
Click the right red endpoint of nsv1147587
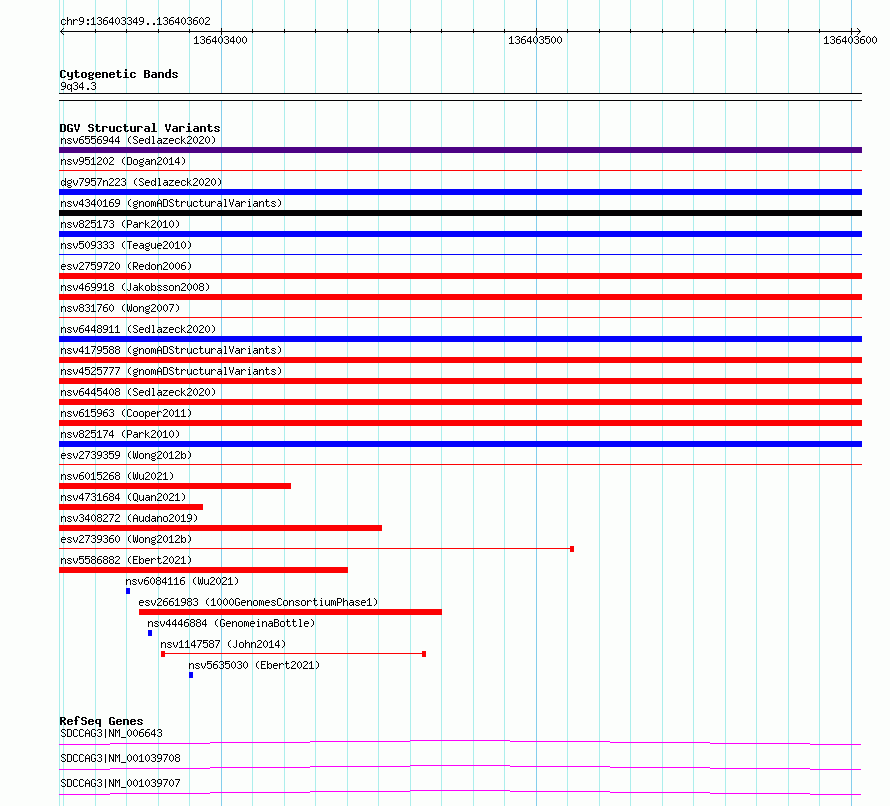click(x=424, y=654)
